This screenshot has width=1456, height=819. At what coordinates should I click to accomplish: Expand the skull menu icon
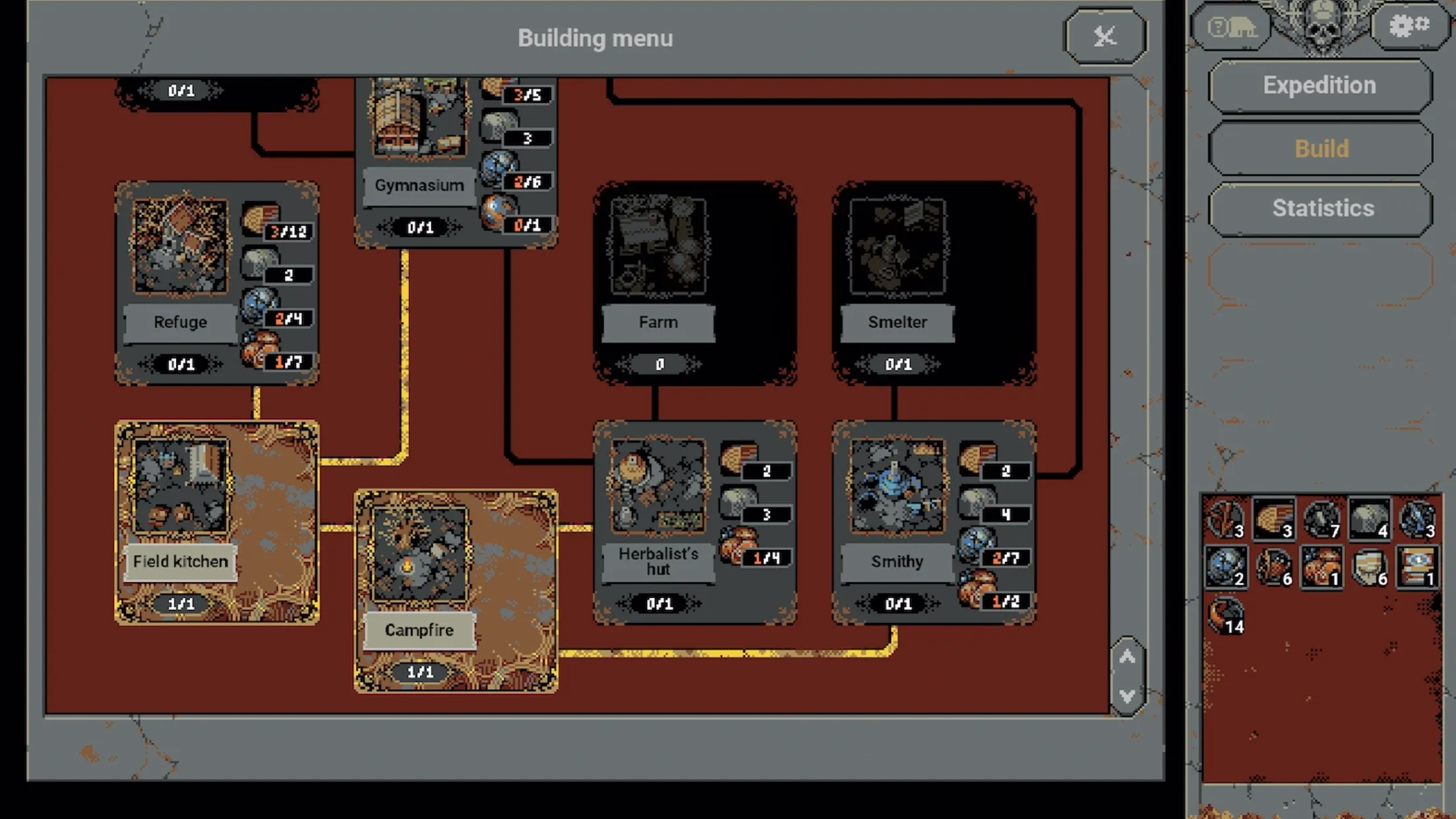1320,25
